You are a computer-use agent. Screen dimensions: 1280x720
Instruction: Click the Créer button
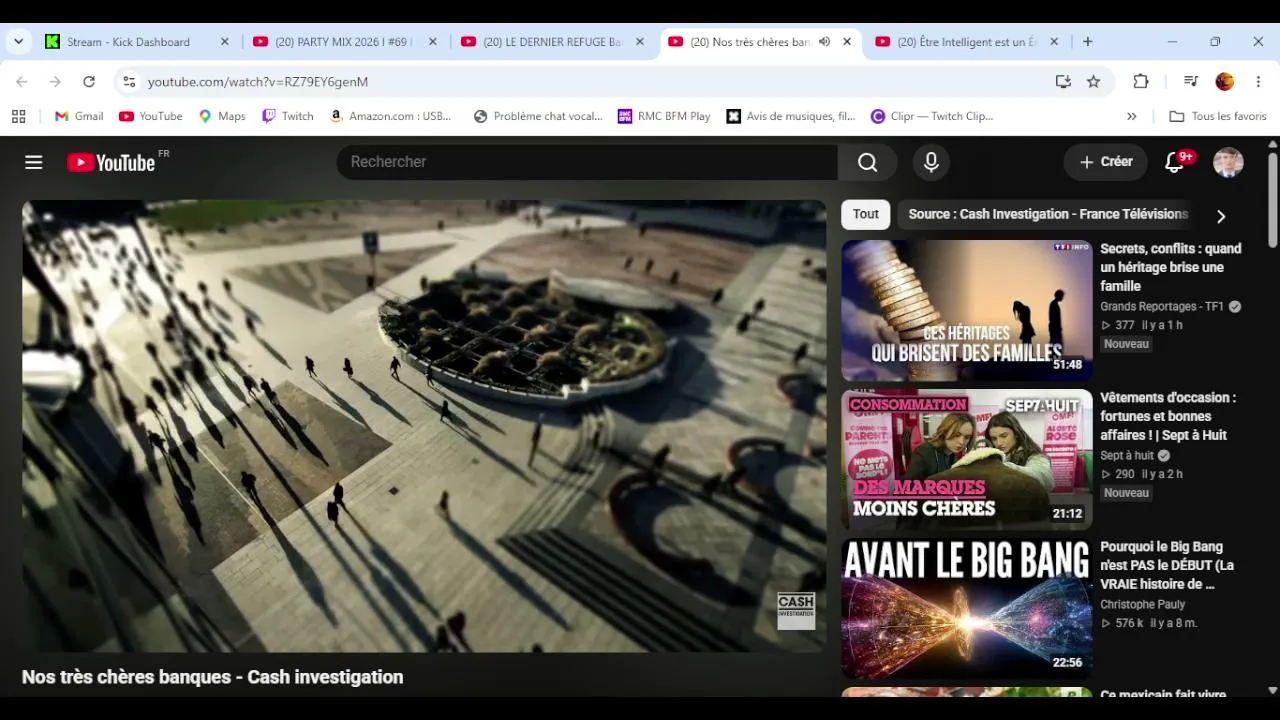click(x=1105, y=162)
